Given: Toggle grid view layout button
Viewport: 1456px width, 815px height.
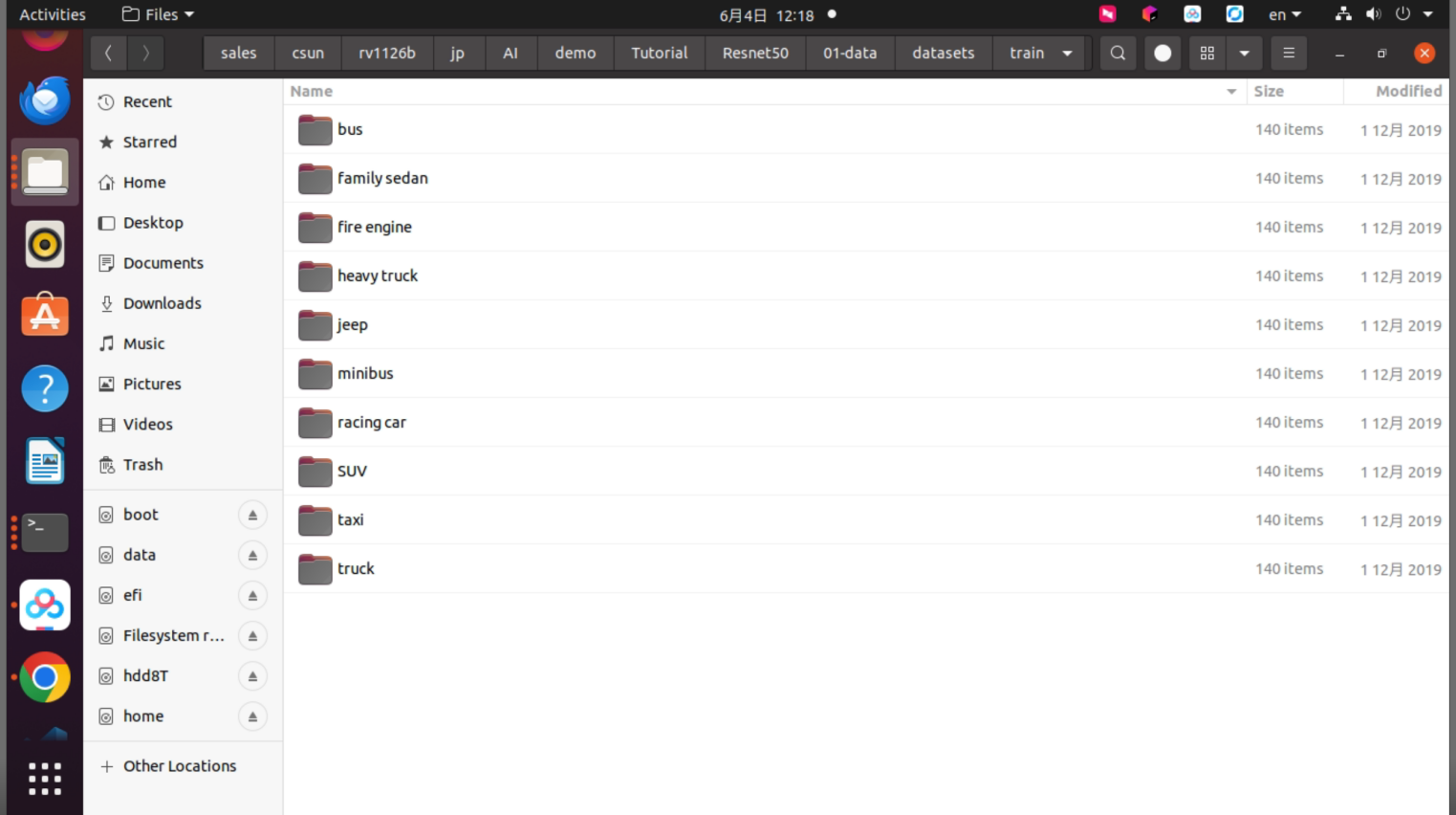Looking at the screenshot, I should (x=1207, y=54).
